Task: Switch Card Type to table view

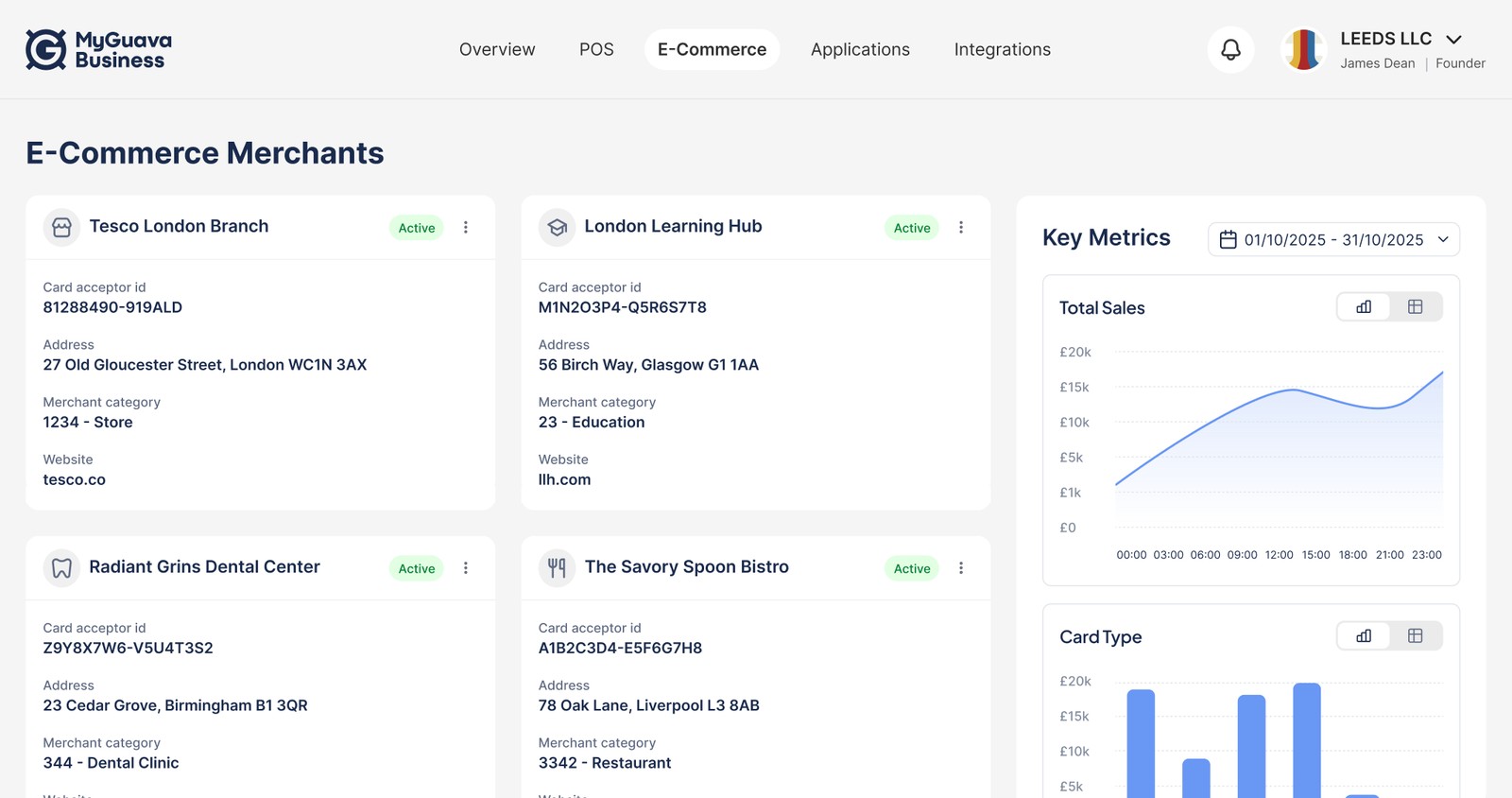Action: [x=1416, y=635]
